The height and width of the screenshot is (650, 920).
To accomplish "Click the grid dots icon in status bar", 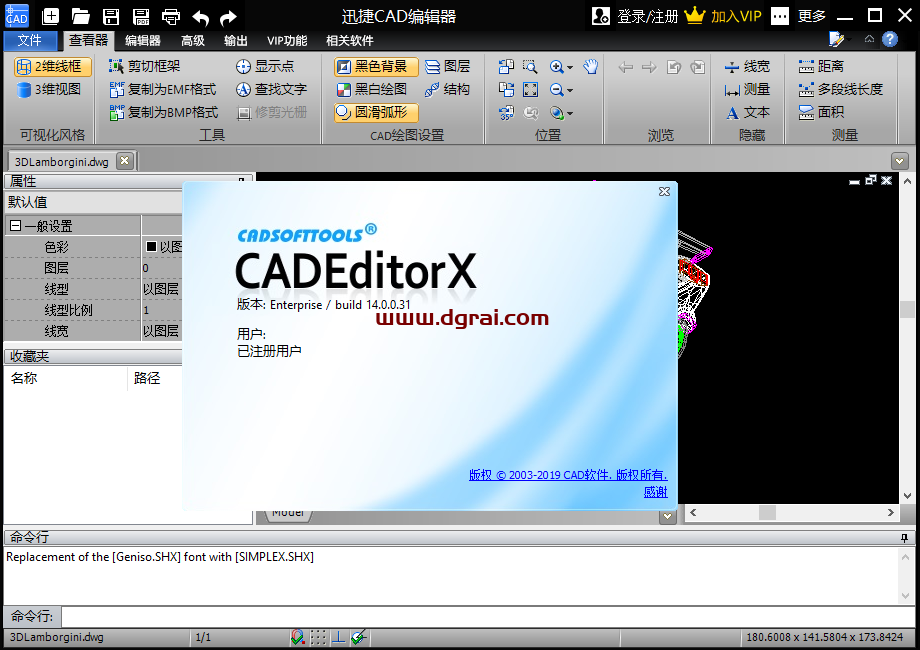I will point(319,637).
